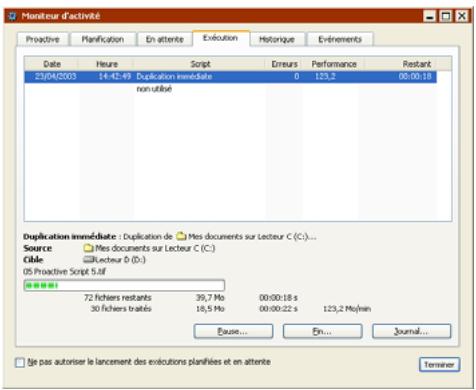Viewport: 476px width, 390px height.
Task: Click the 14:42:49 time cell
Action: click(x=115, y=77)
